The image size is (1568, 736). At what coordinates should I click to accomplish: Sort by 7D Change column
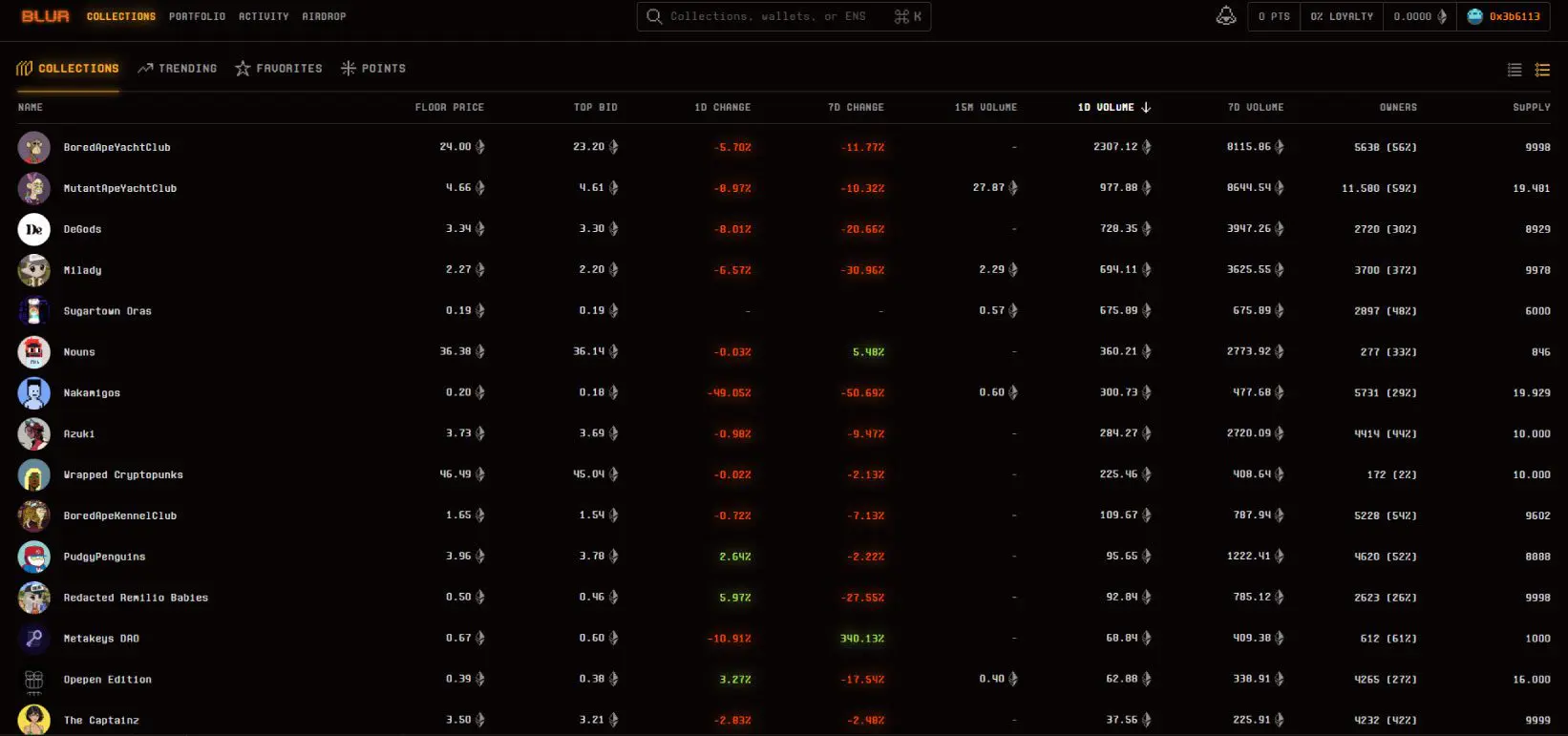point(857,108)
